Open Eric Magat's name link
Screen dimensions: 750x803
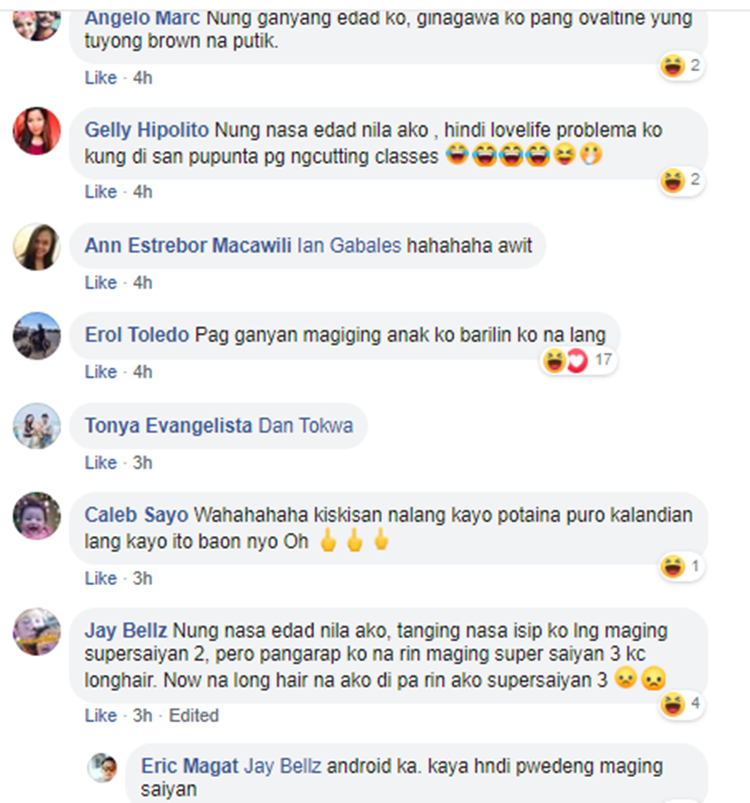(x=189, y=767)
